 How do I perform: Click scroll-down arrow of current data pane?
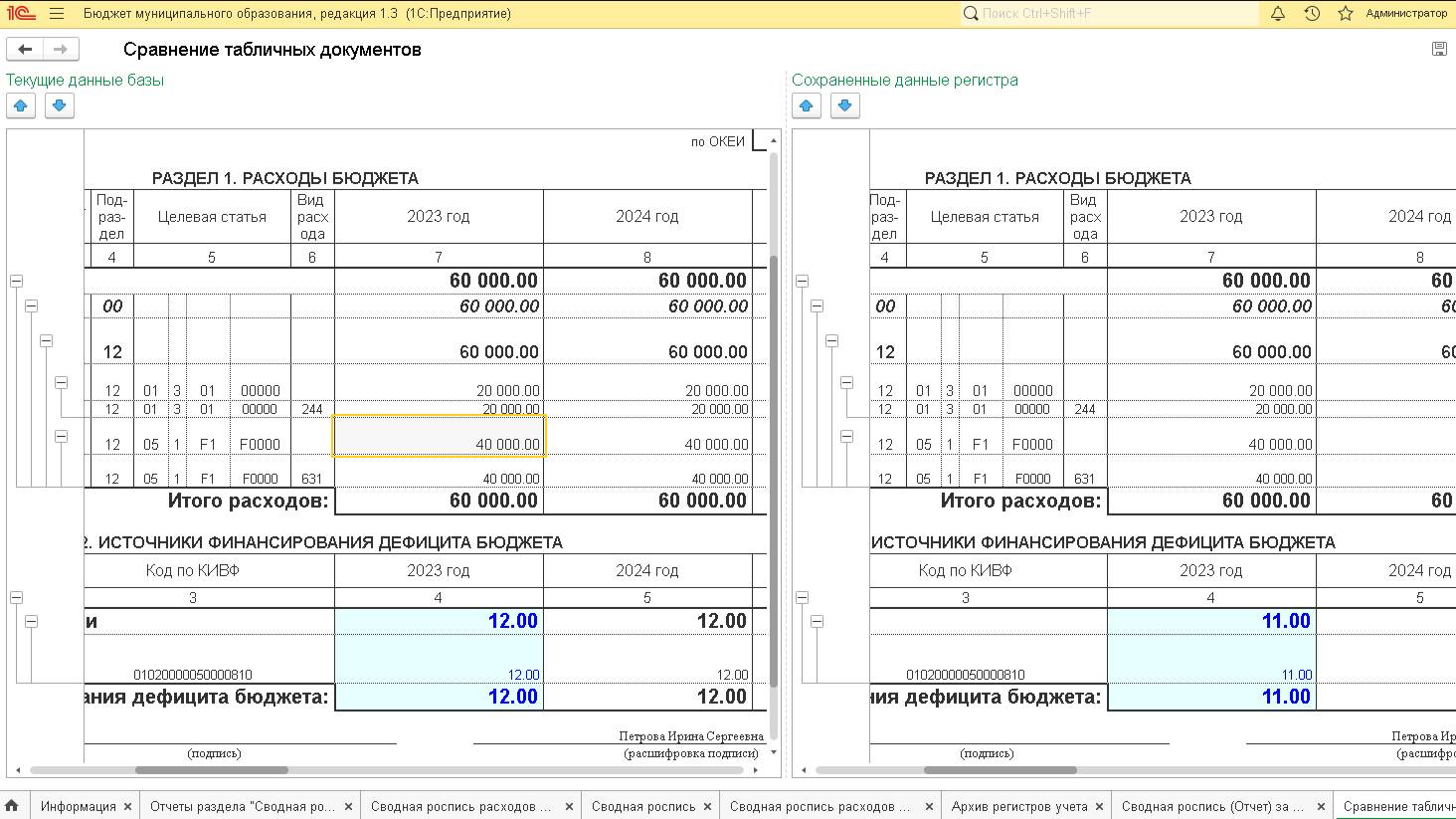point(774,752)
